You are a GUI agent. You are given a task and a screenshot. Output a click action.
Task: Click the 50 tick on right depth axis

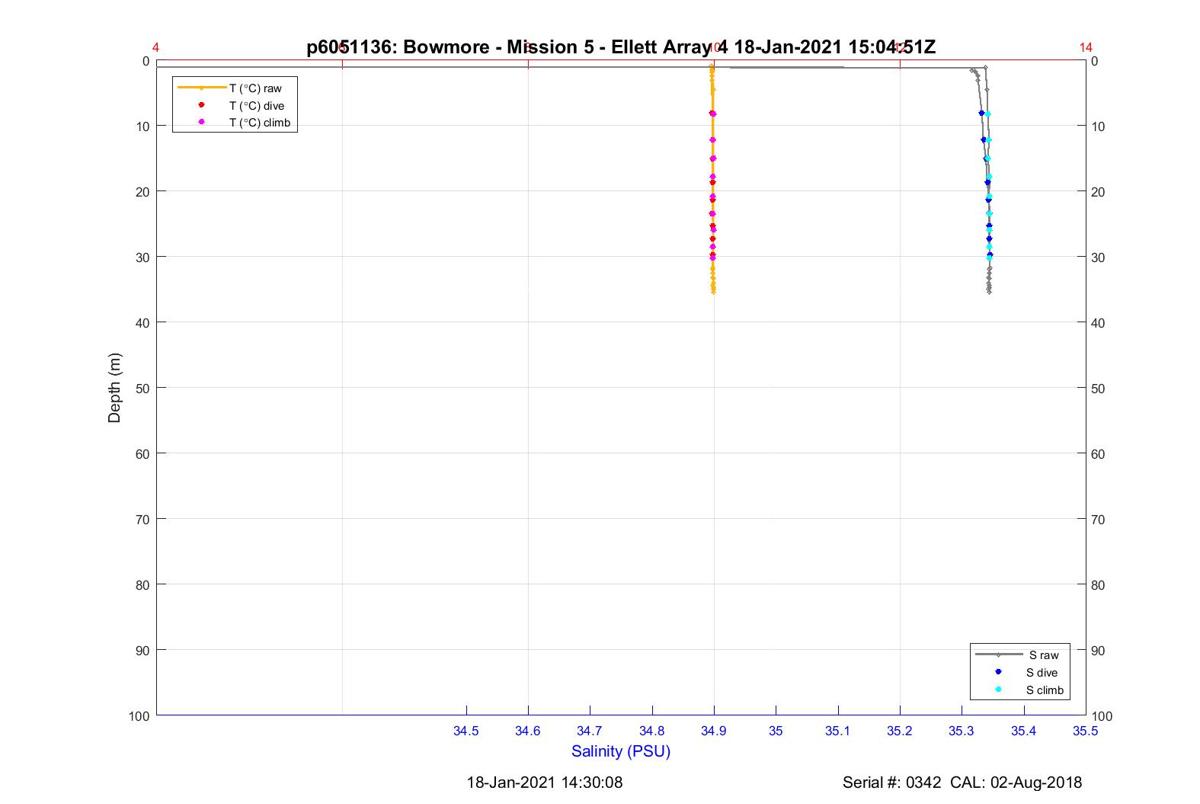tap(1099, 388)
